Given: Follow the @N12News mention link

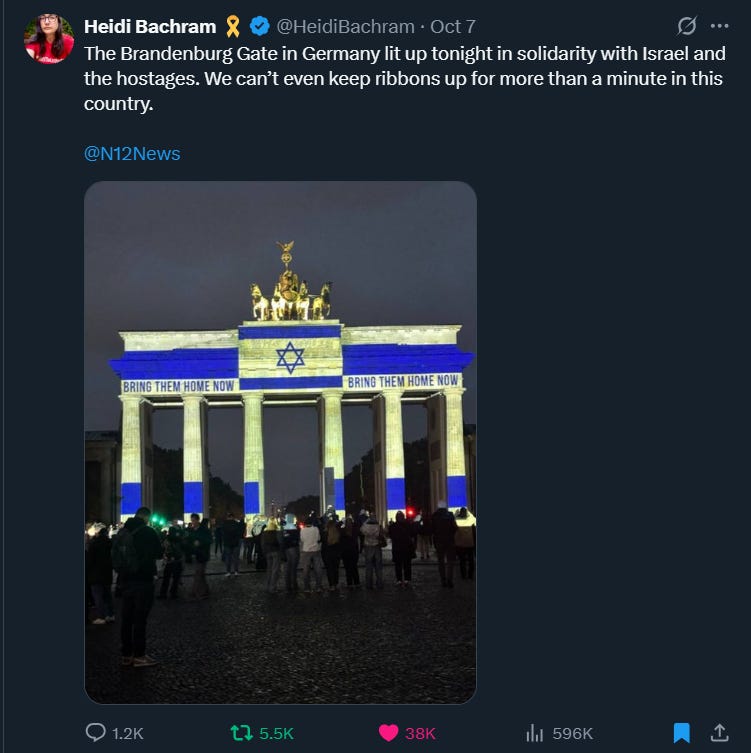Looking at the screenshot, I should coord(132,154).
